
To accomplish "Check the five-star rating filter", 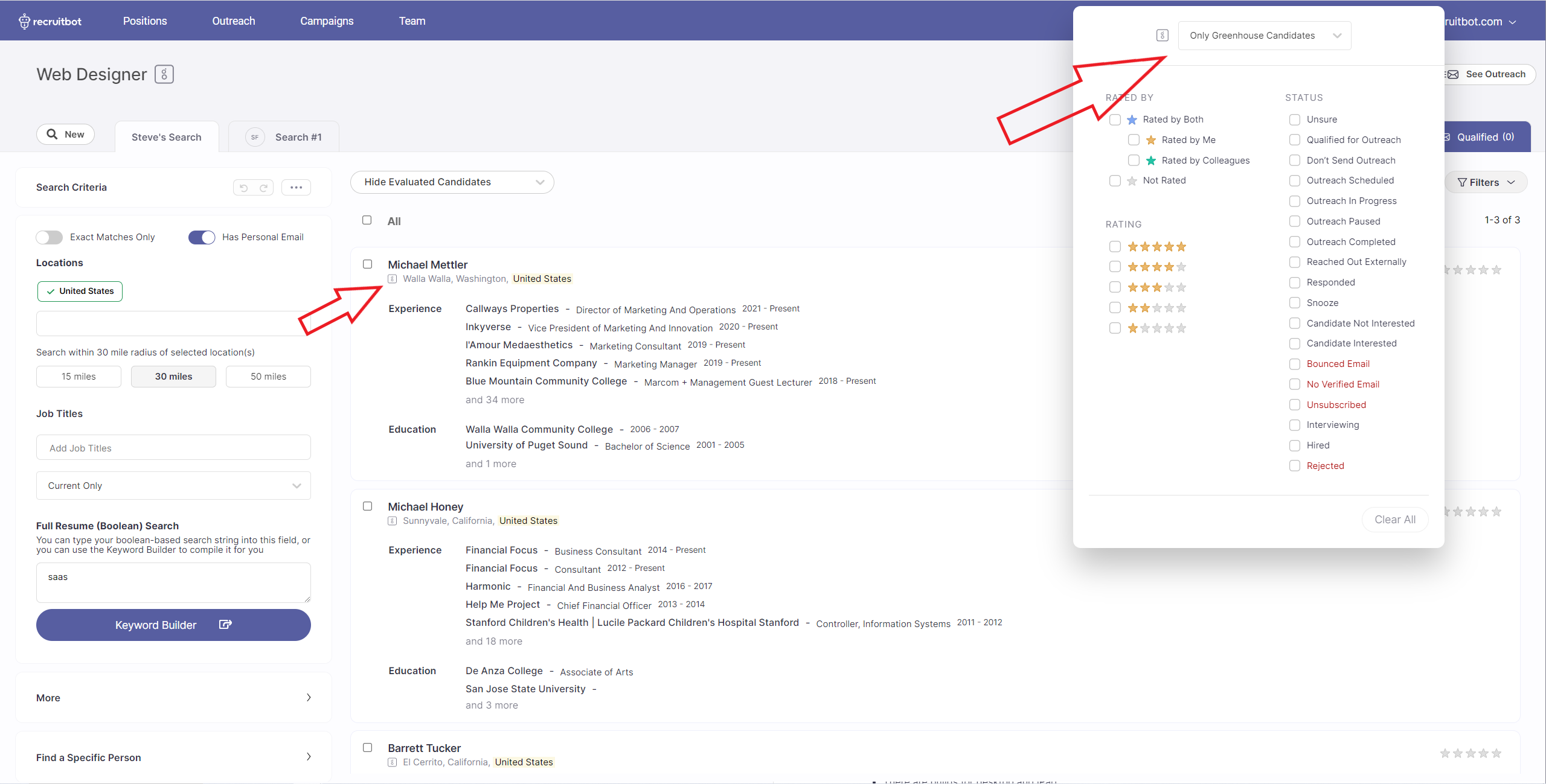I will click(1115, 247).
